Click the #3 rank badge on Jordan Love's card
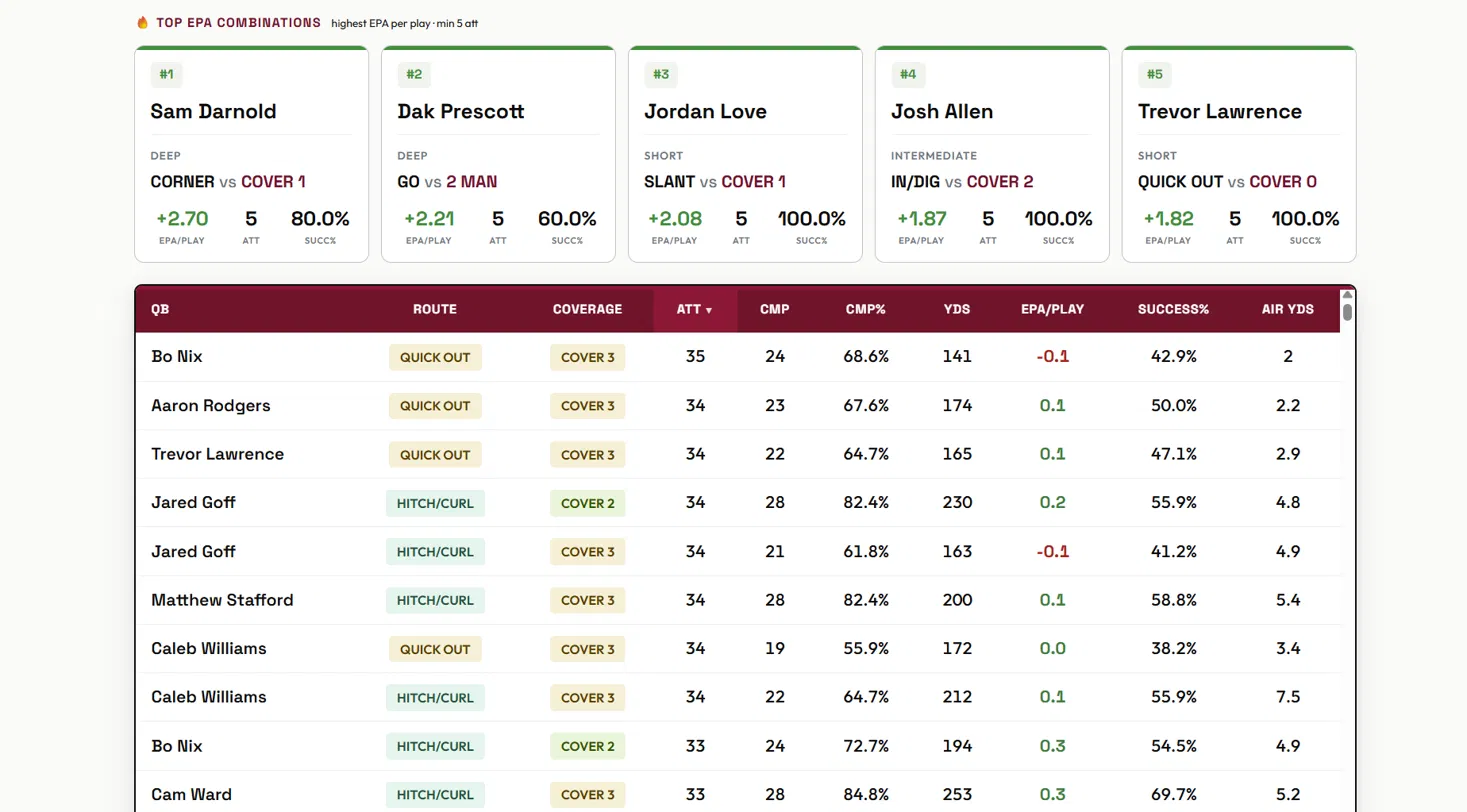 point(660,74)
